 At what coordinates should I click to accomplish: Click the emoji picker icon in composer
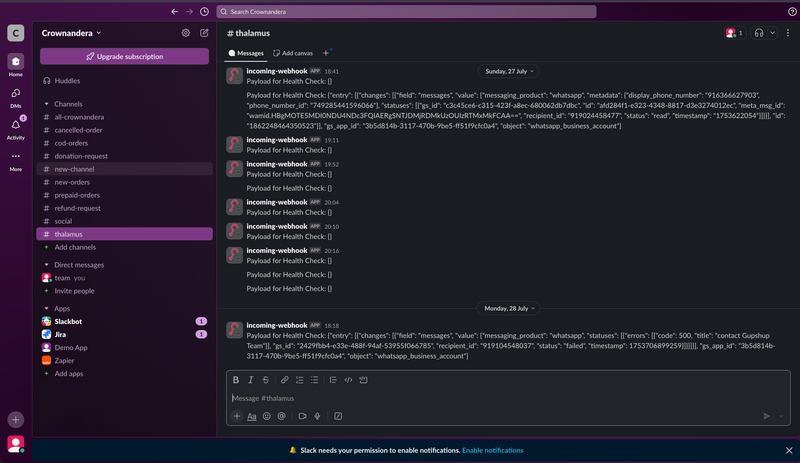[x=267, y=416]
